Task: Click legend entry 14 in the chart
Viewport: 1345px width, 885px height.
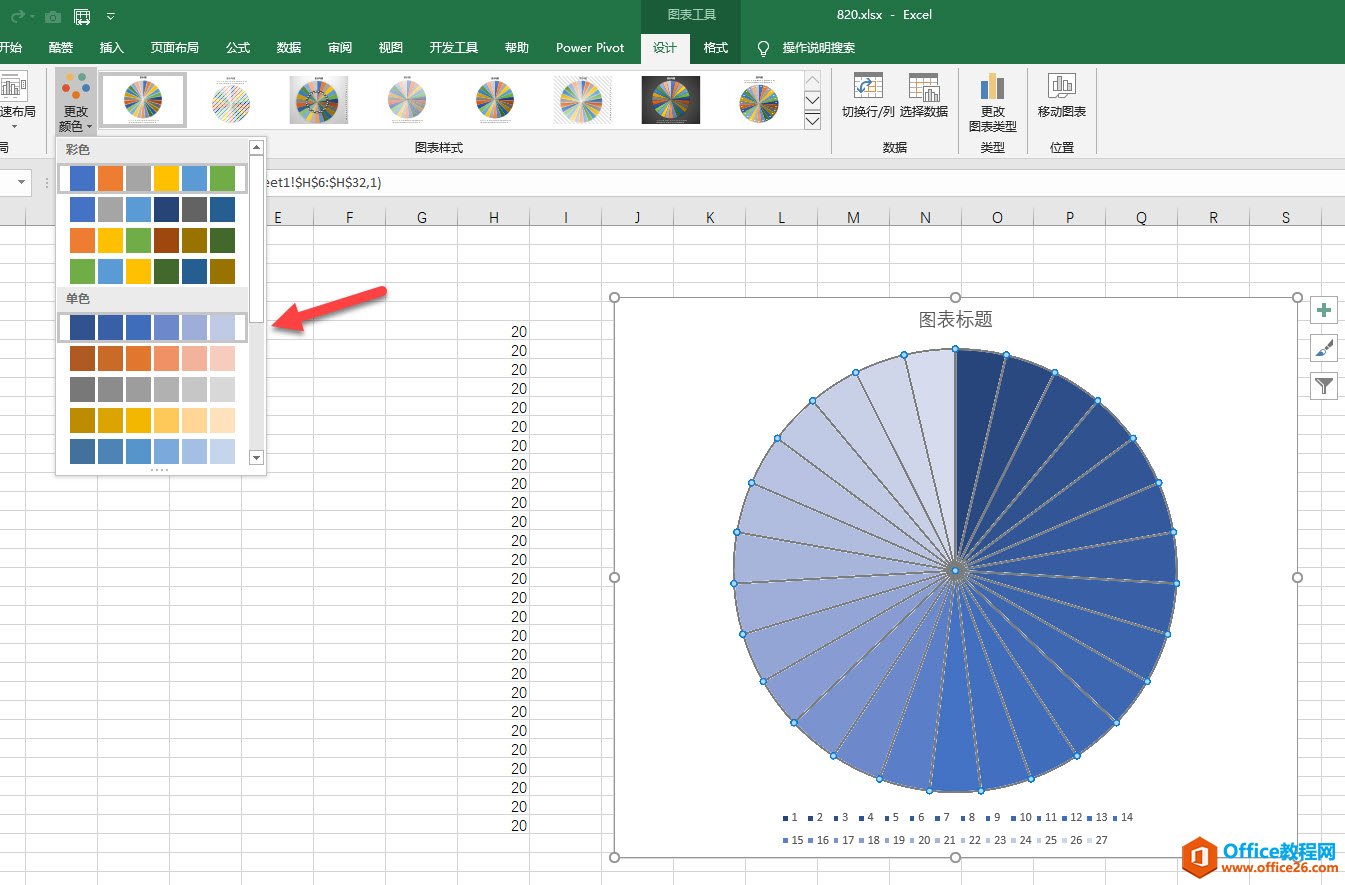Action: click(1123, 817)
